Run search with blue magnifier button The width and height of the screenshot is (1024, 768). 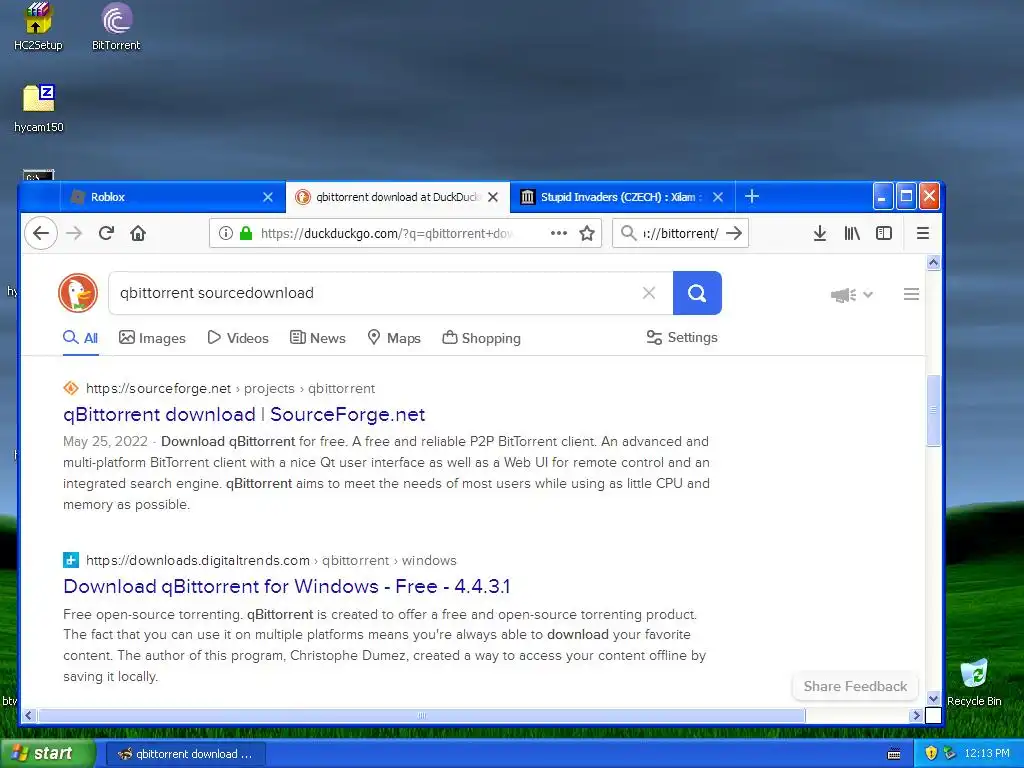pos(697,293)
